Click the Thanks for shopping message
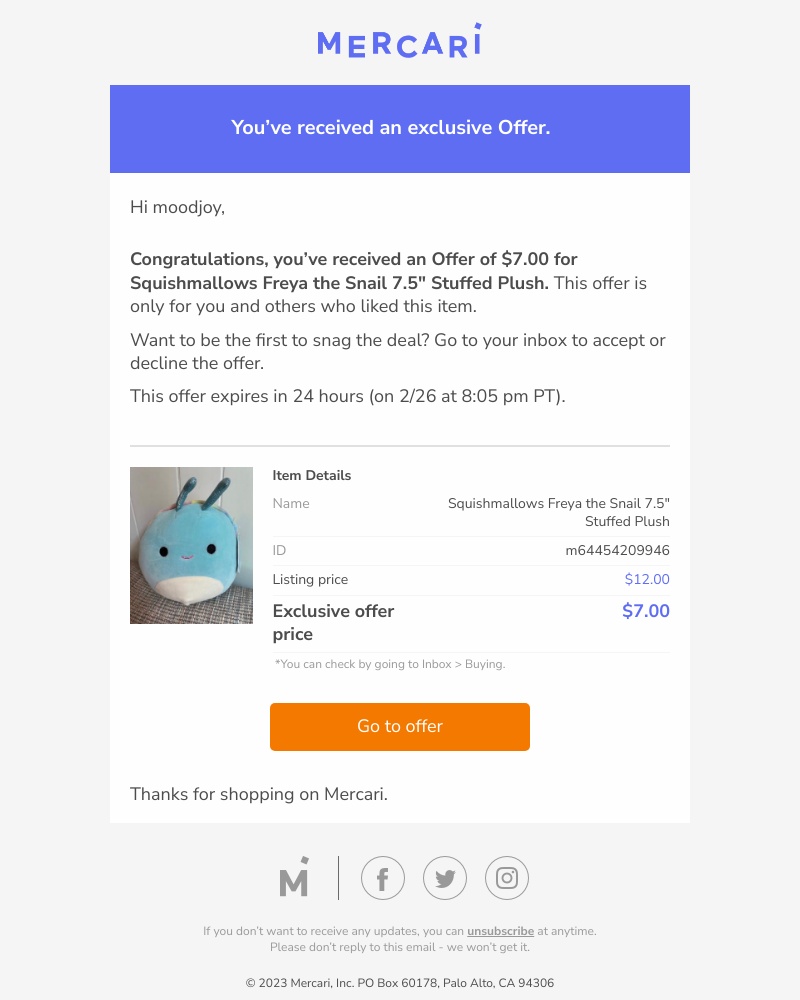This screenshot has height=1000, width=800. pyautogui.click(x=258, y=794)
